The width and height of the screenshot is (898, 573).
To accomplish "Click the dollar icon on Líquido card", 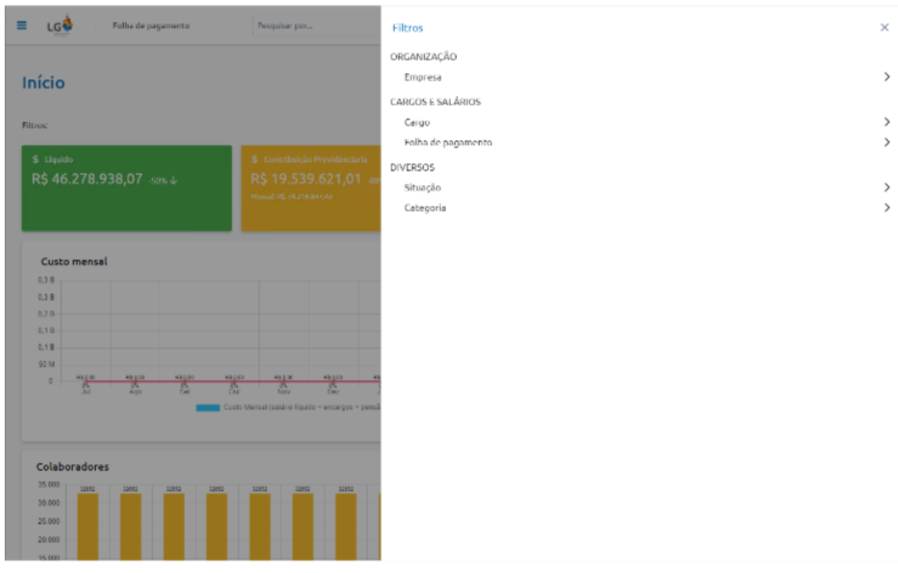I will click(x=36, y=159).
